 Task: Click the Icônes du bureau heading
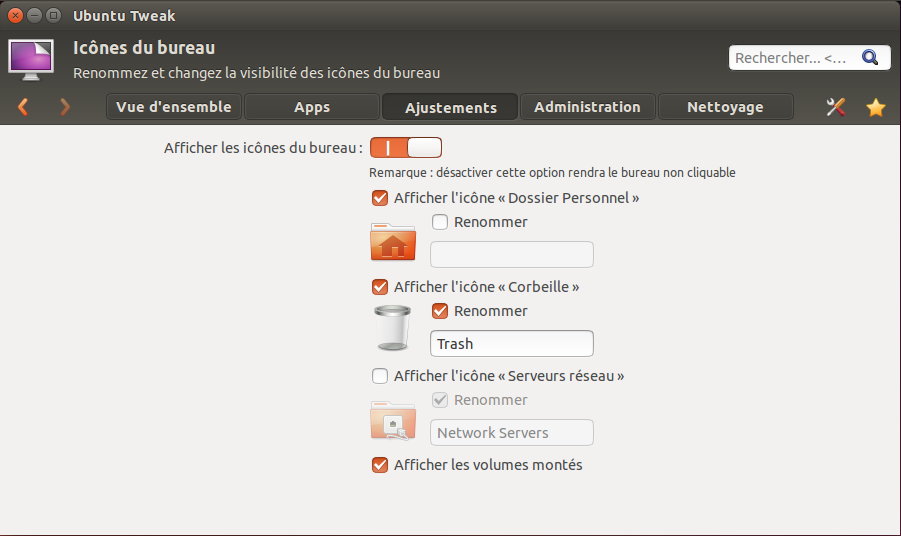tap(144, 48)
